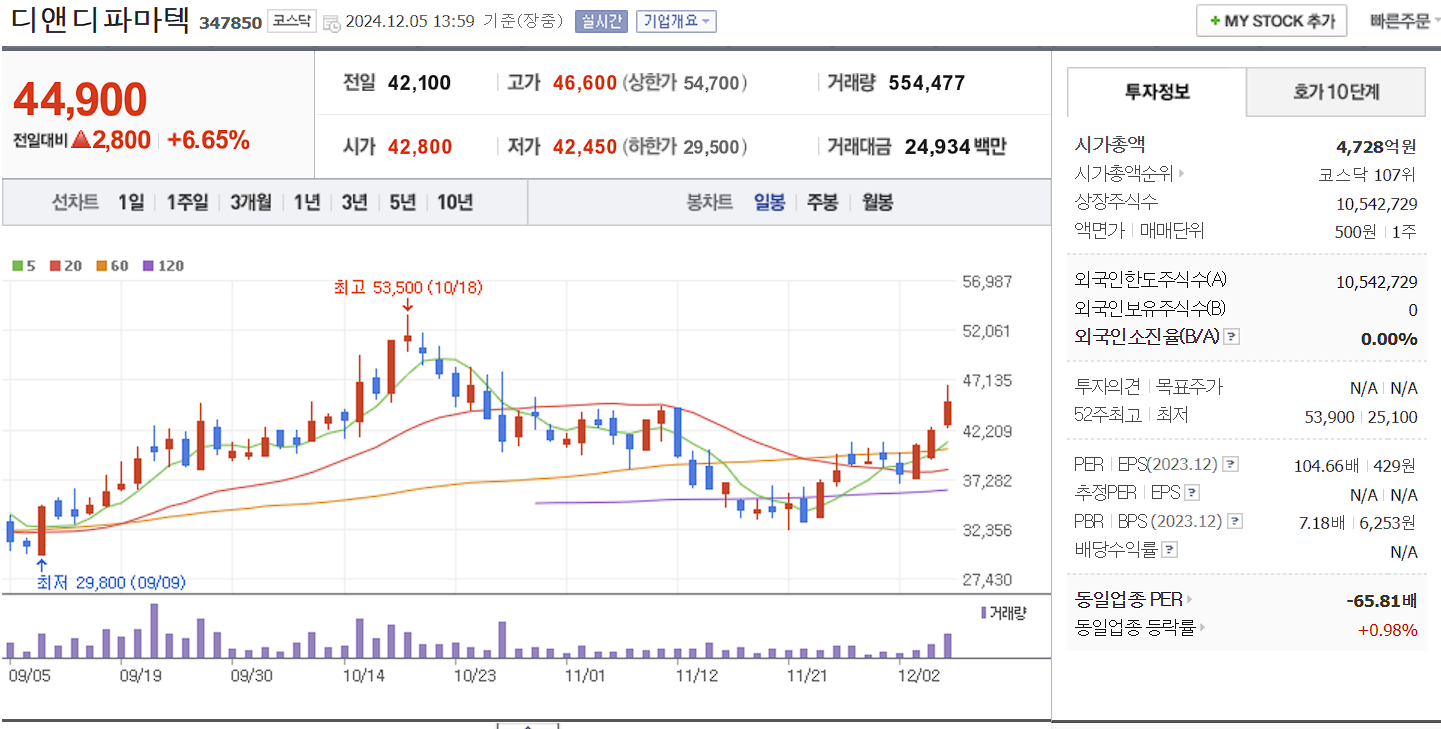Click the -65.81배 industry PER value

(1382, 601)
